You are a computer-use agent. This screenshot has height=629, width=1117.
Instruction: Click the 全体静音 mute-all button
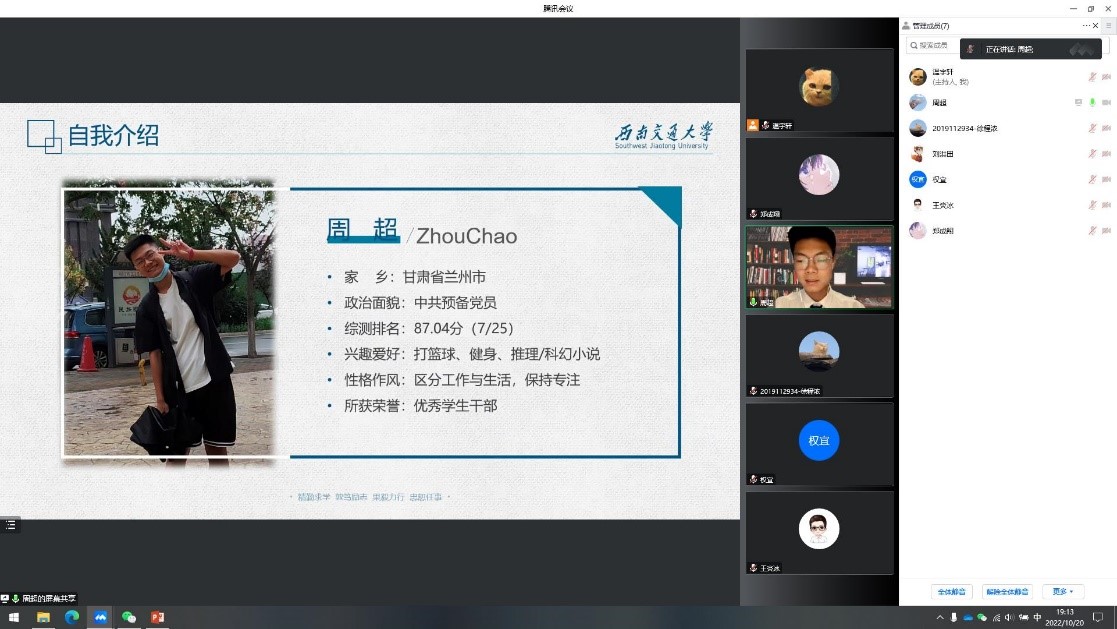(x=951, y=591)
